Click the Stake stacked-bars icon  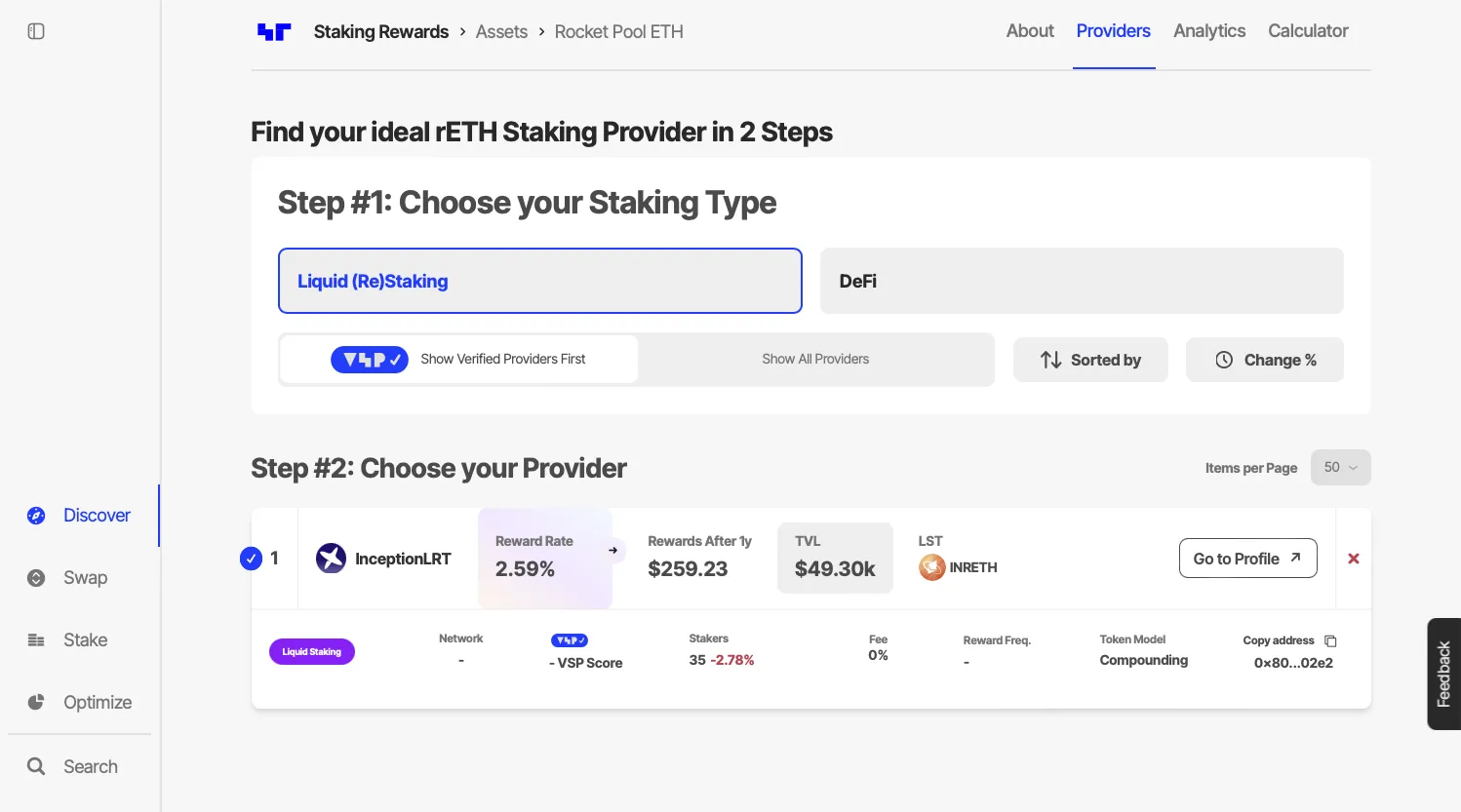pyautogui.click(x=36, y=640)
